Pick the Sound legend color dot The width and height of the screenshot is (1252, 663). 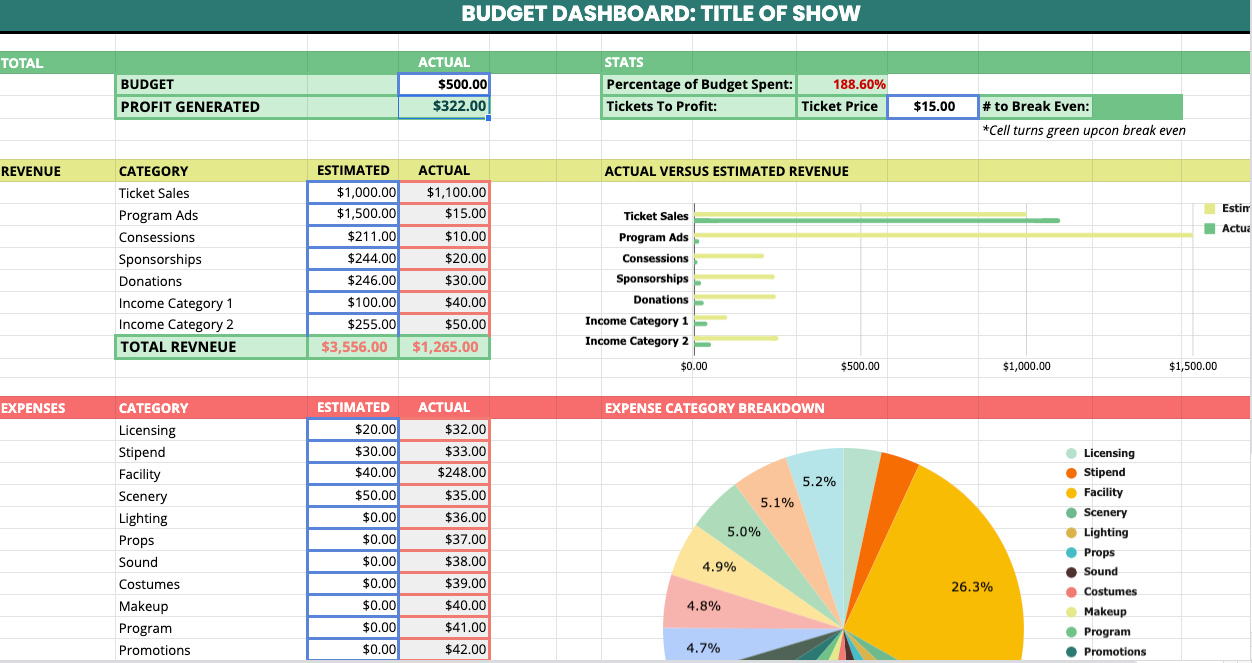[x=1071, y=572]
